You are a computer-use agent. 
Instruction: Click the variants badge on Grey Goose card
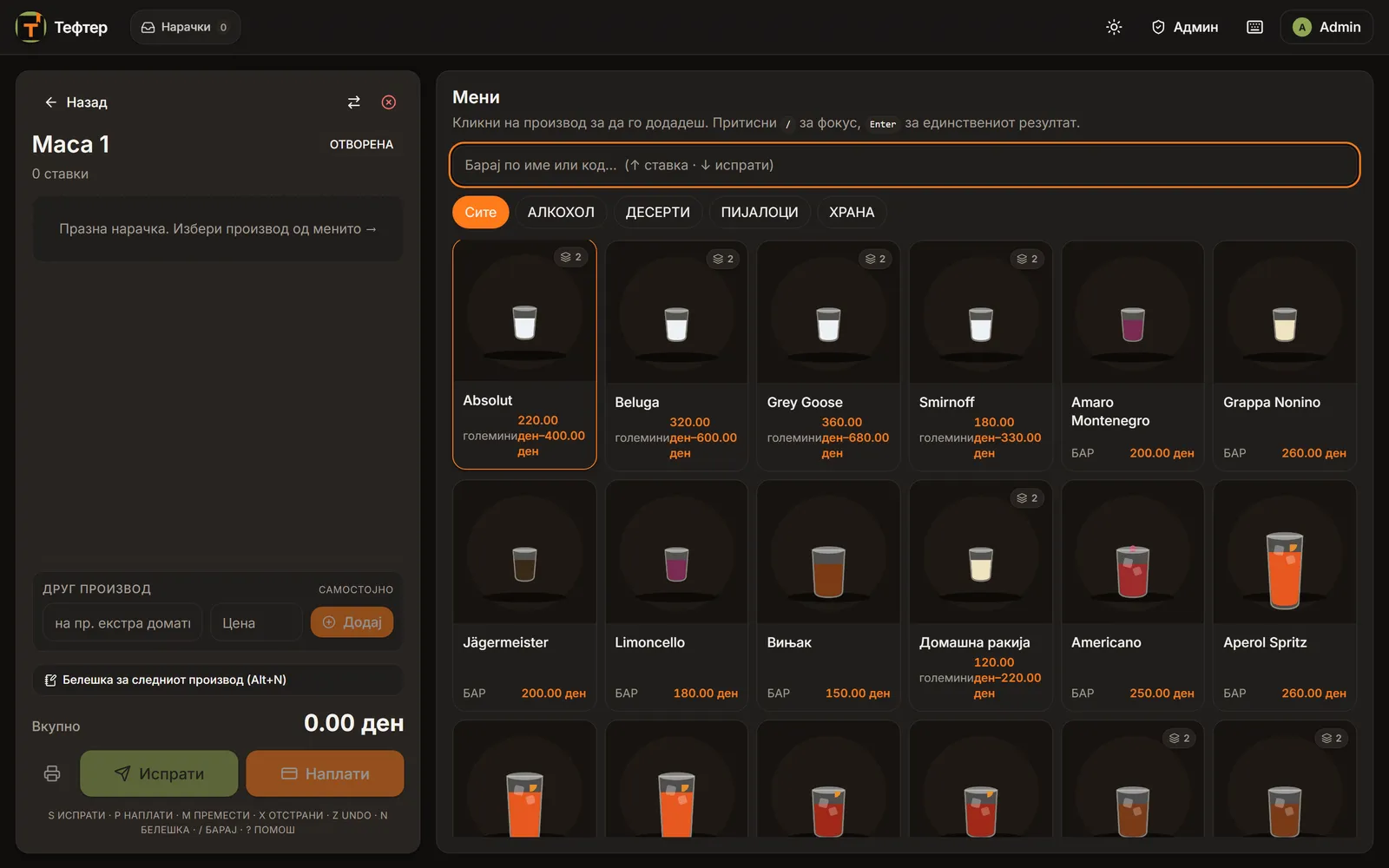tap(875, 259)
